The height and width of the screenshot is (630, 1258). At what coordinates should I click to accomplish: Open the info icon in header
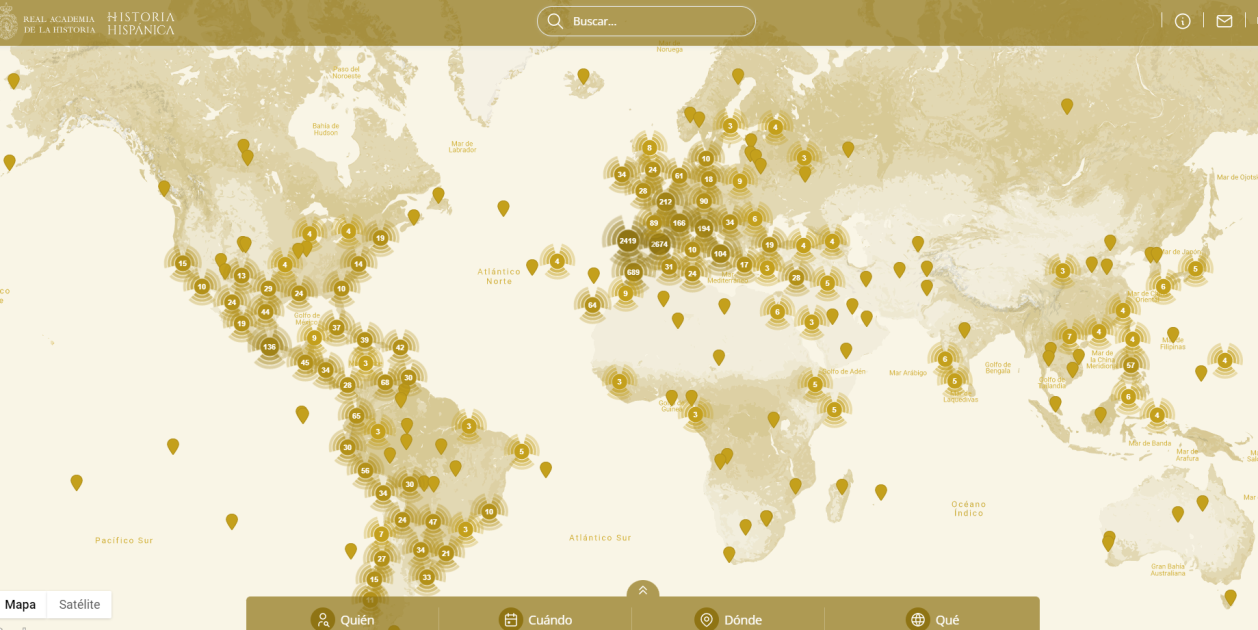click(x=1182, y=21)
